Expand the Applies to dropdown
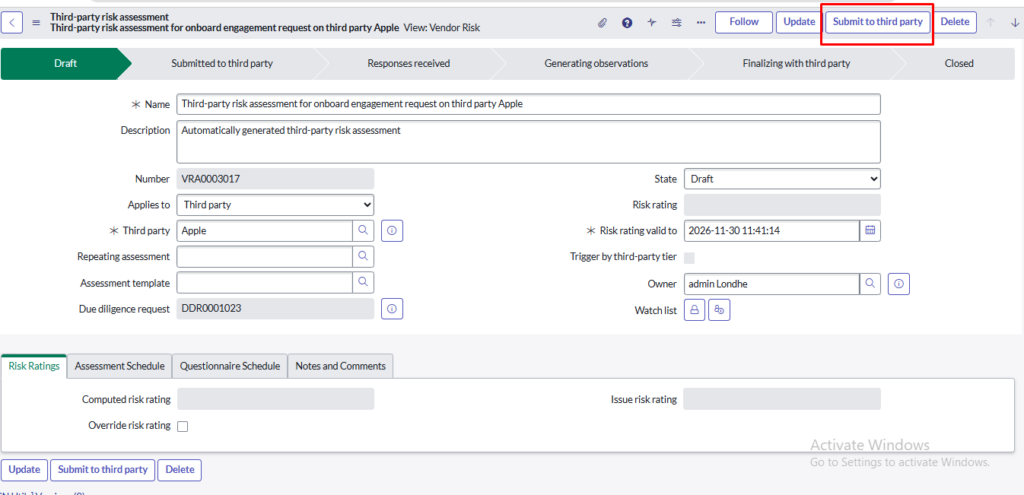The width and height of the screenshot is (1024, 495). pyautogui.click(x=275, y=205)
